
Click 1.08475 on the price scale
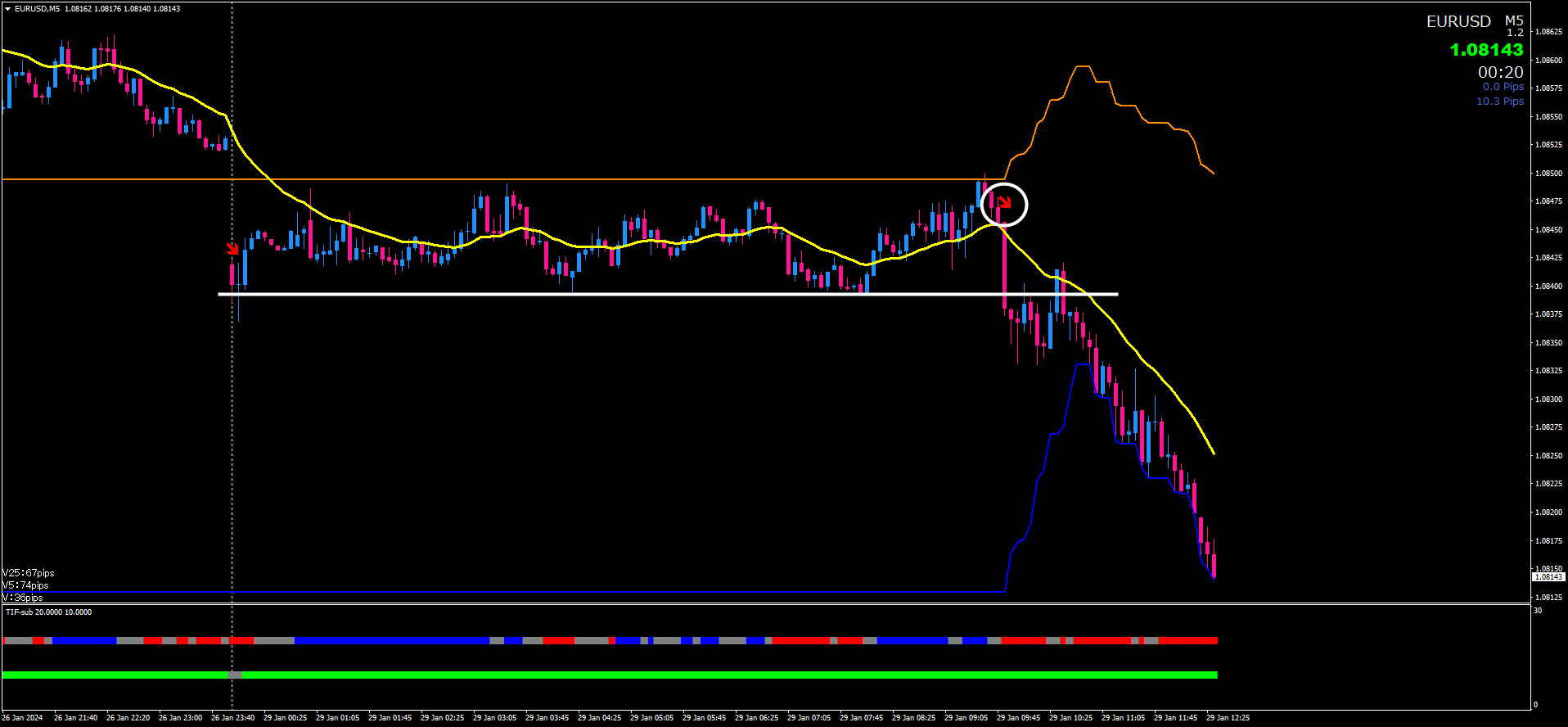click(x=1548, y=201)
